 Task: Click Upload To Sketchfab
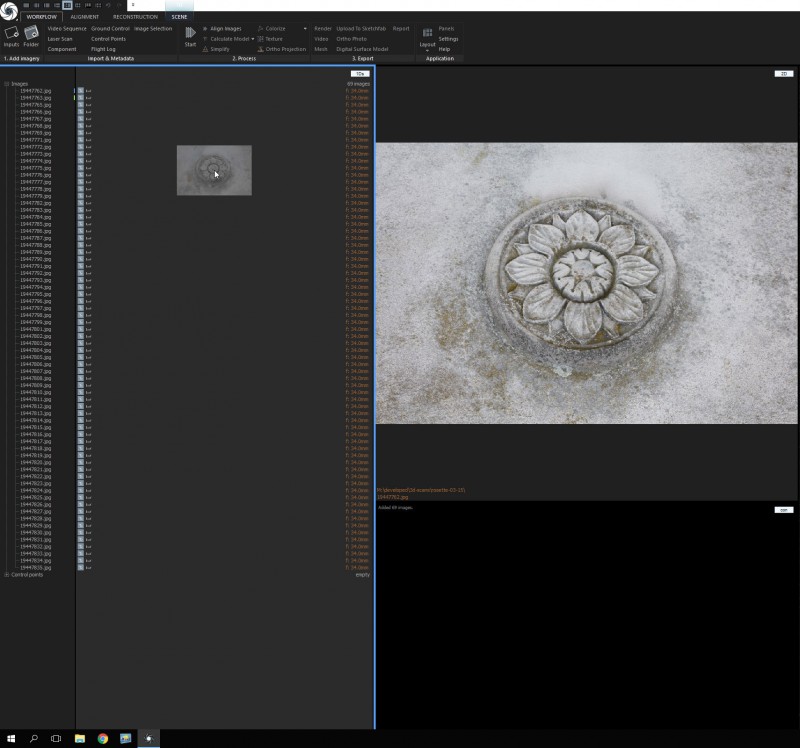(361, 29)
